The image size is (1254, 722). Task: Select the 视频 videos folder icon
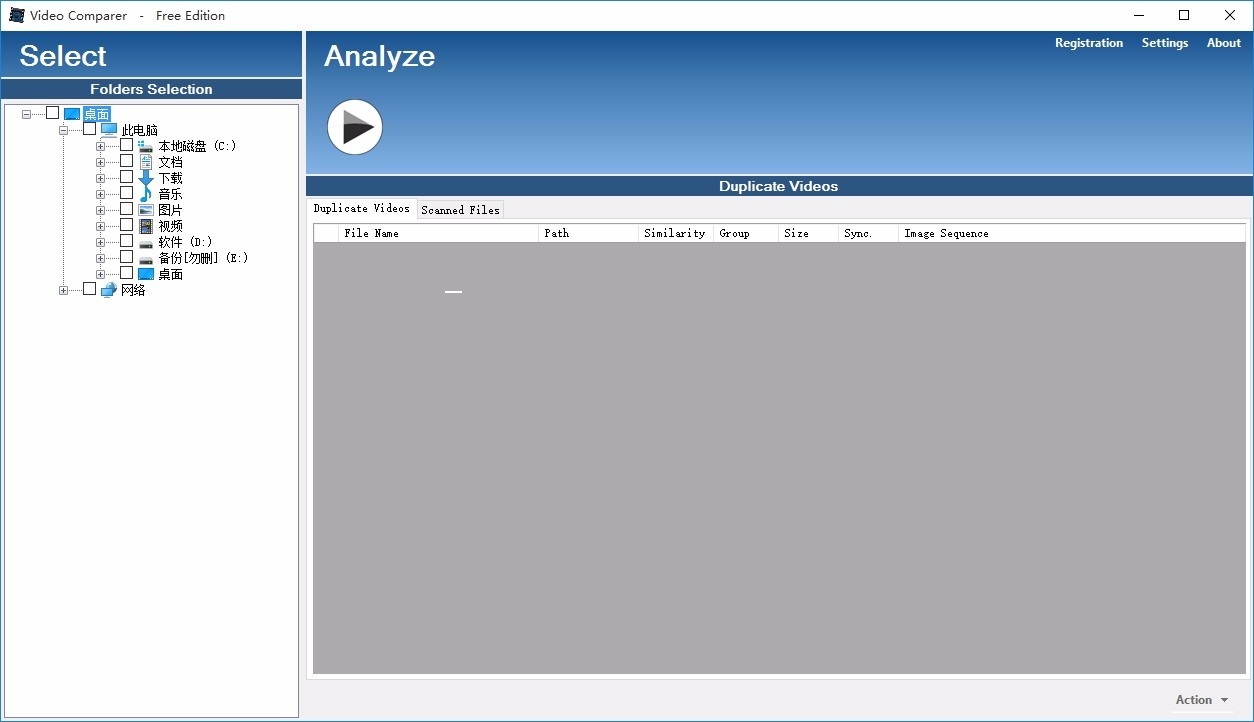coord(146,225)
